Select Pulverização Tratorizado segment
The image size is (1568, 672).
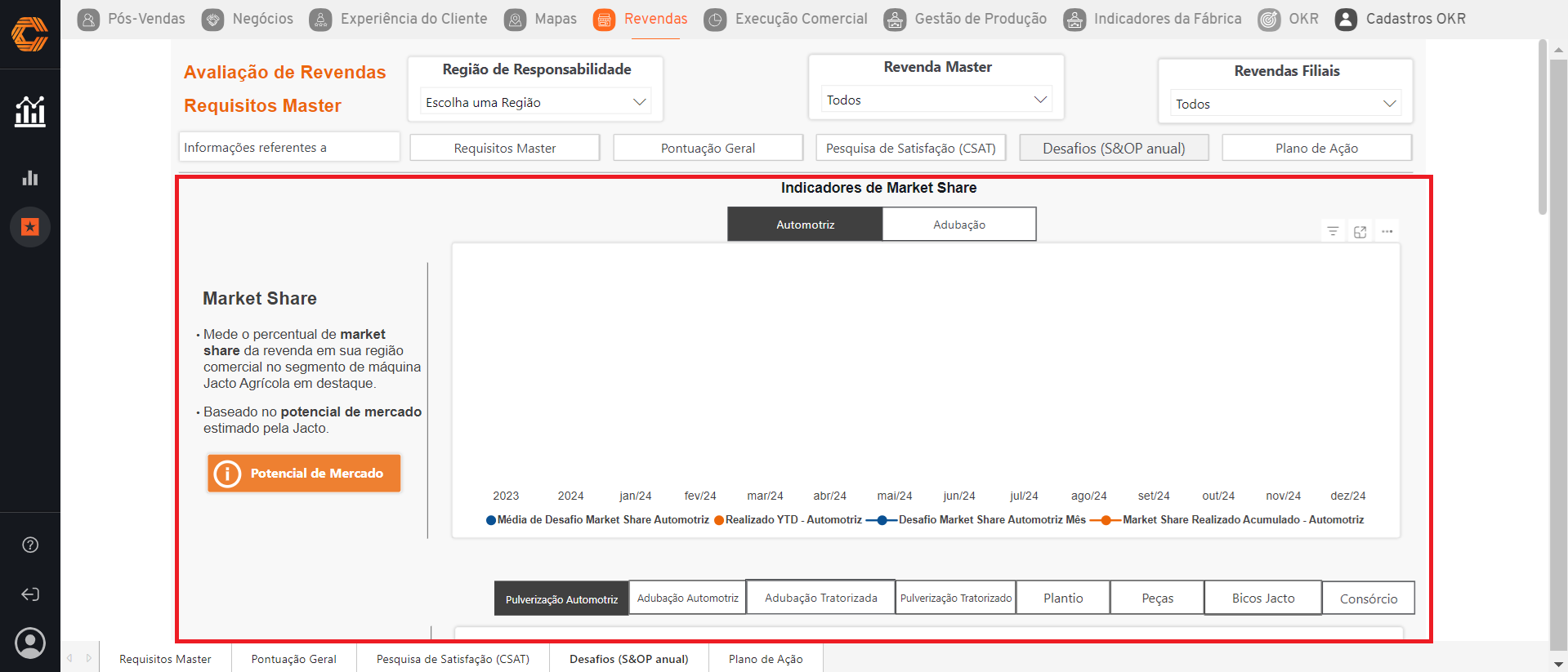pos(956,598)
